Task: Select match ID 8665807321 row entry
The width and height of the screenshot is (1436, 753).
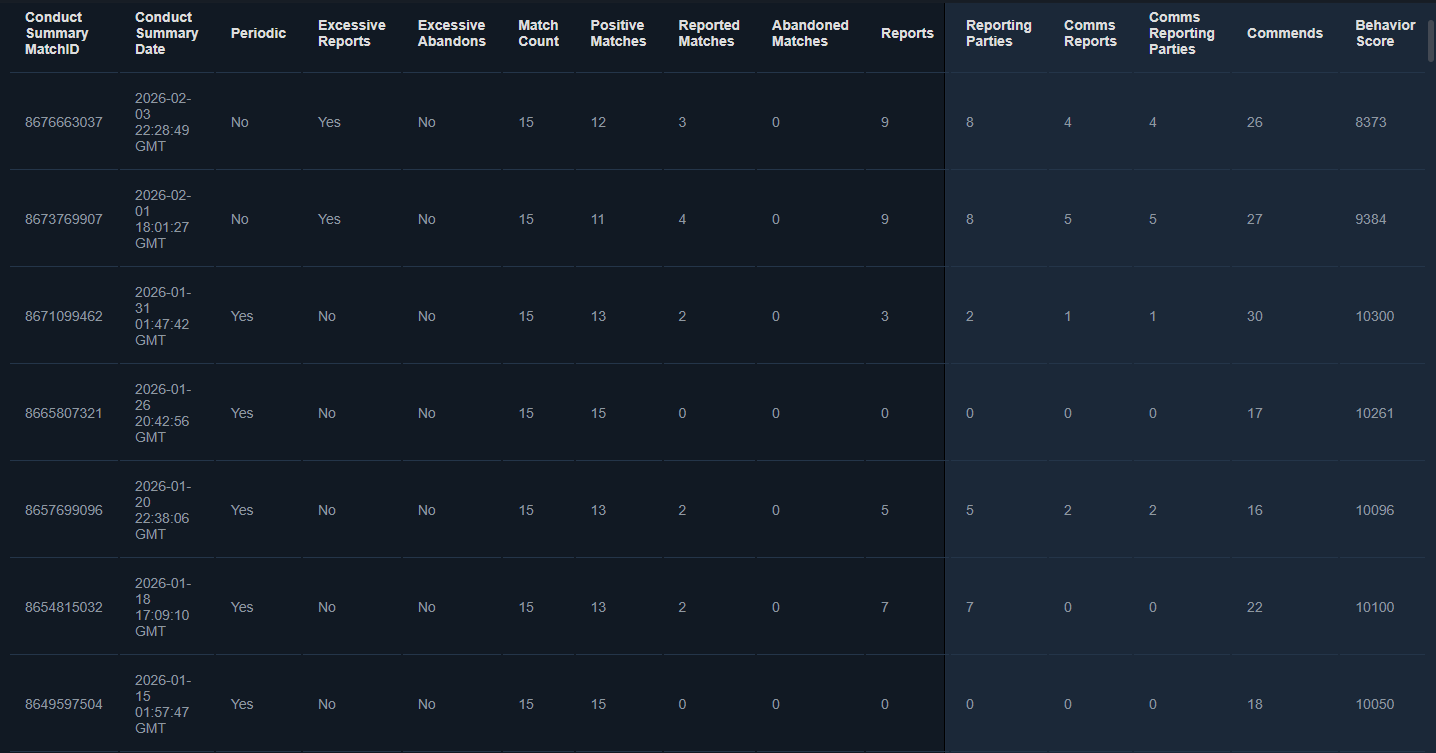Action: 64,413
